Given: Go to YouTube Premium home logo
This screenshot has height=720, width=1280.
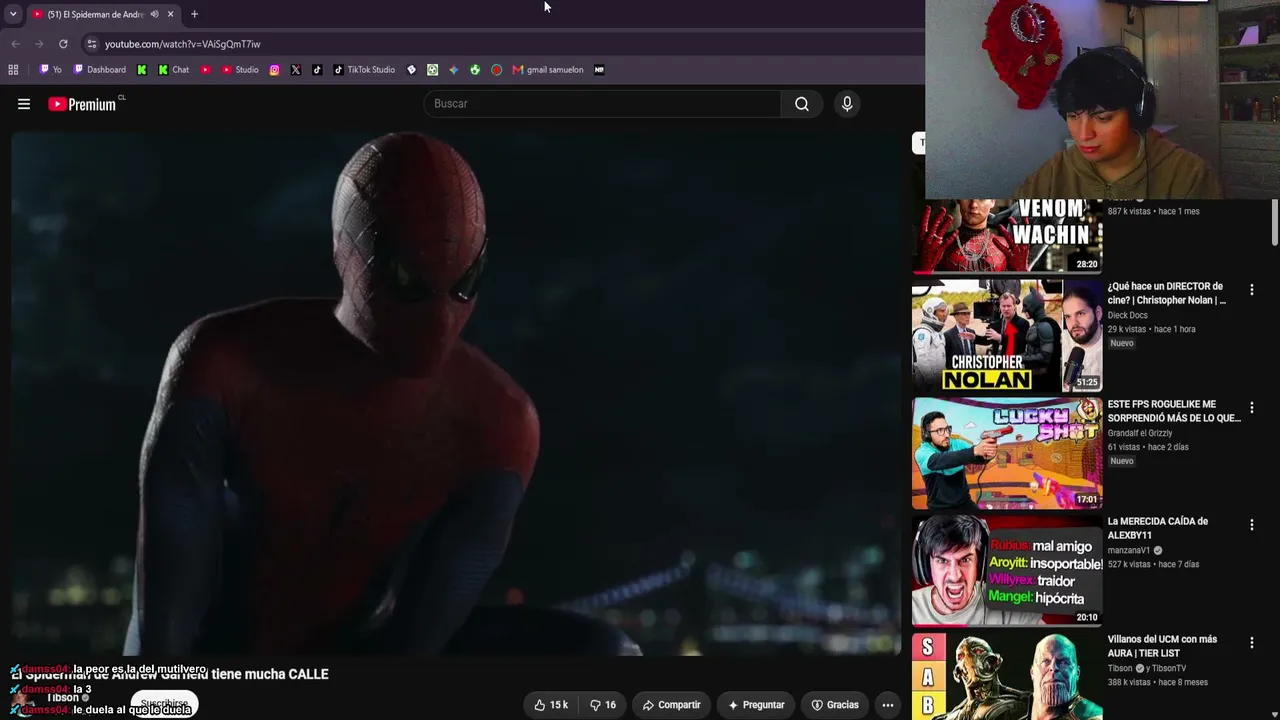Looking at the screenshot, I should (82, 104).
